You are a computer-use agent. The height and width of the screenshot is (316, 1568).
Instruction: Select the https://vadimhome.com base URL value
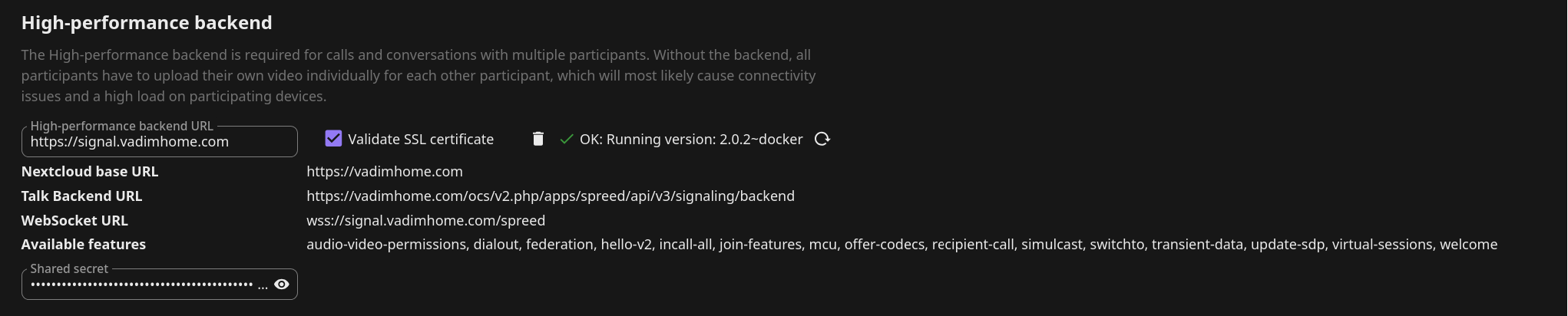[x=385, y=172]
